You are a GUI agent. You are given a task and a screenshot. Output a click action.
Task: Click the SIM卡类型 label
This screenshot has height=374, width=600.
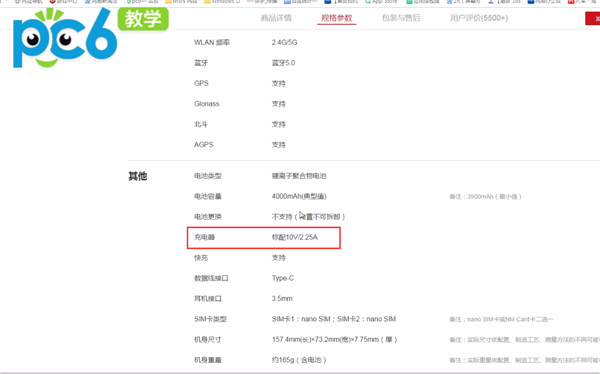click(x=210, y=319)
